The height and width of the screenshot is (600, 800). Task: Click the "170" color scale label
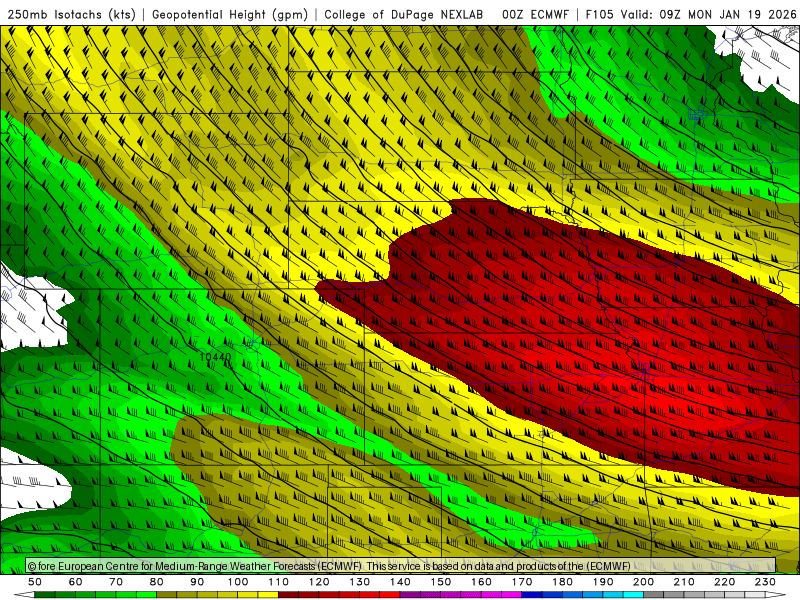pyautogui.click(x=522, y=582)
